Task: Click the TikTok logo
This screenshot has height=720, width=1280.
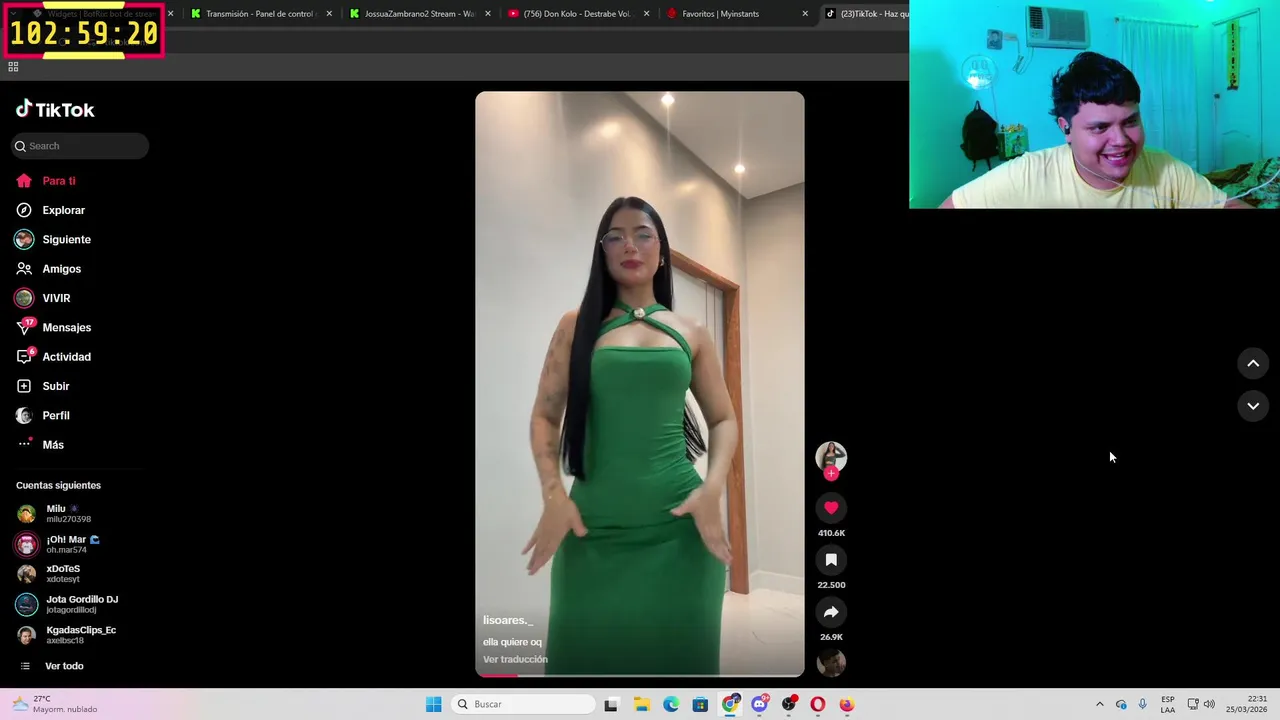Action: 55,109
